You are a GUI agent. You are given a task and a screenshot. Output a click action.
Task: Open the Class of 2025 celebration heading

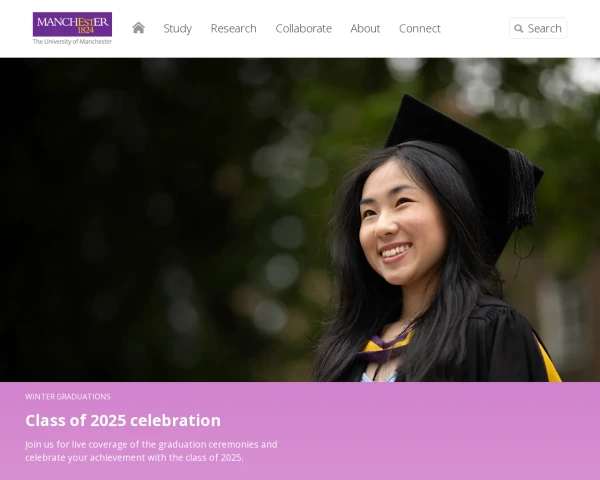tap(123, 420)
